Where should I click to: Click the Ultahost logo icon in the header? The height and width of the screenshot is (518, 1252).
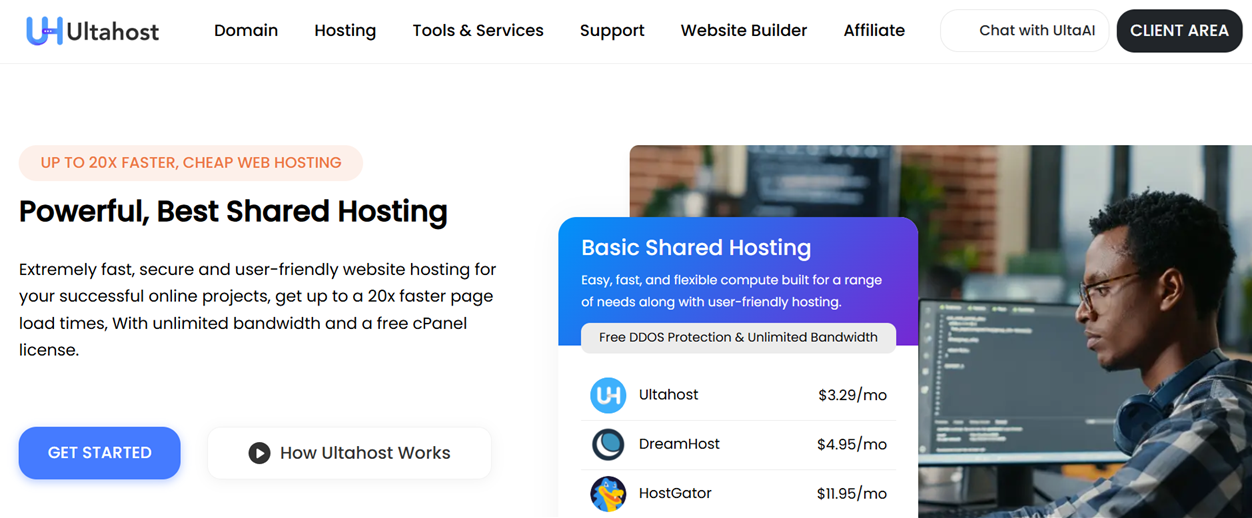[x=44, y=31]
